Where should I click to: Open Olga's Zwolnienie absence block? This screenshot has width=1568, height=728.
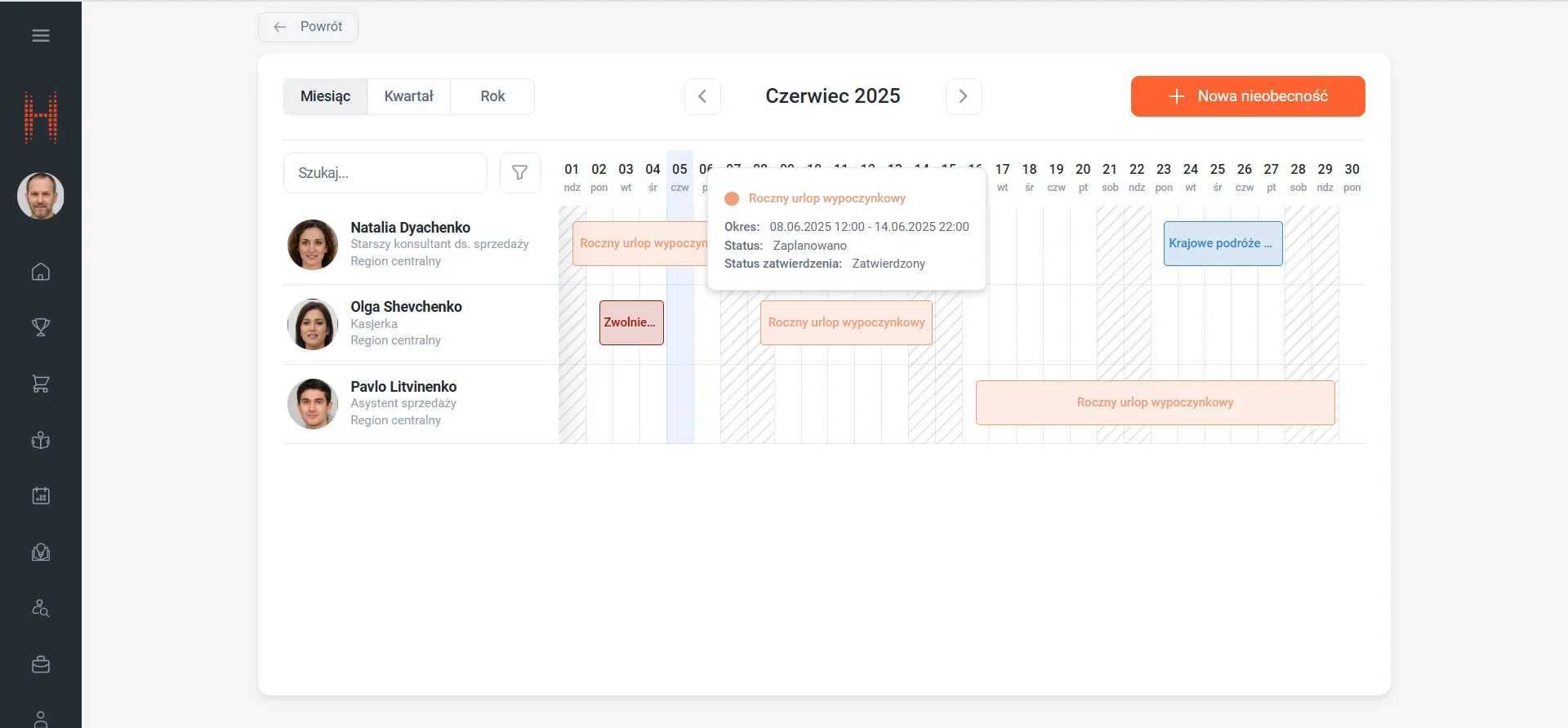point(631,322)
